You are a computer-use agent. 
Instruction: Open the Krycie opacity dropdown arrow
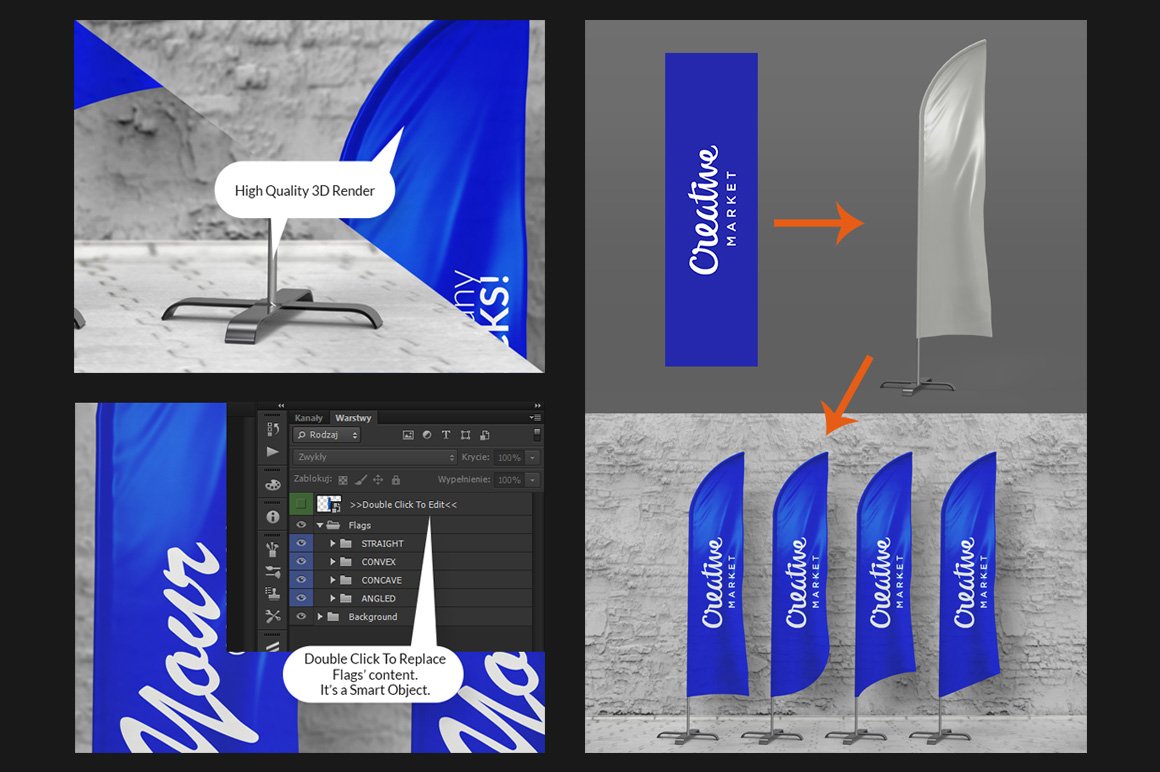click(x=532, y=458)
